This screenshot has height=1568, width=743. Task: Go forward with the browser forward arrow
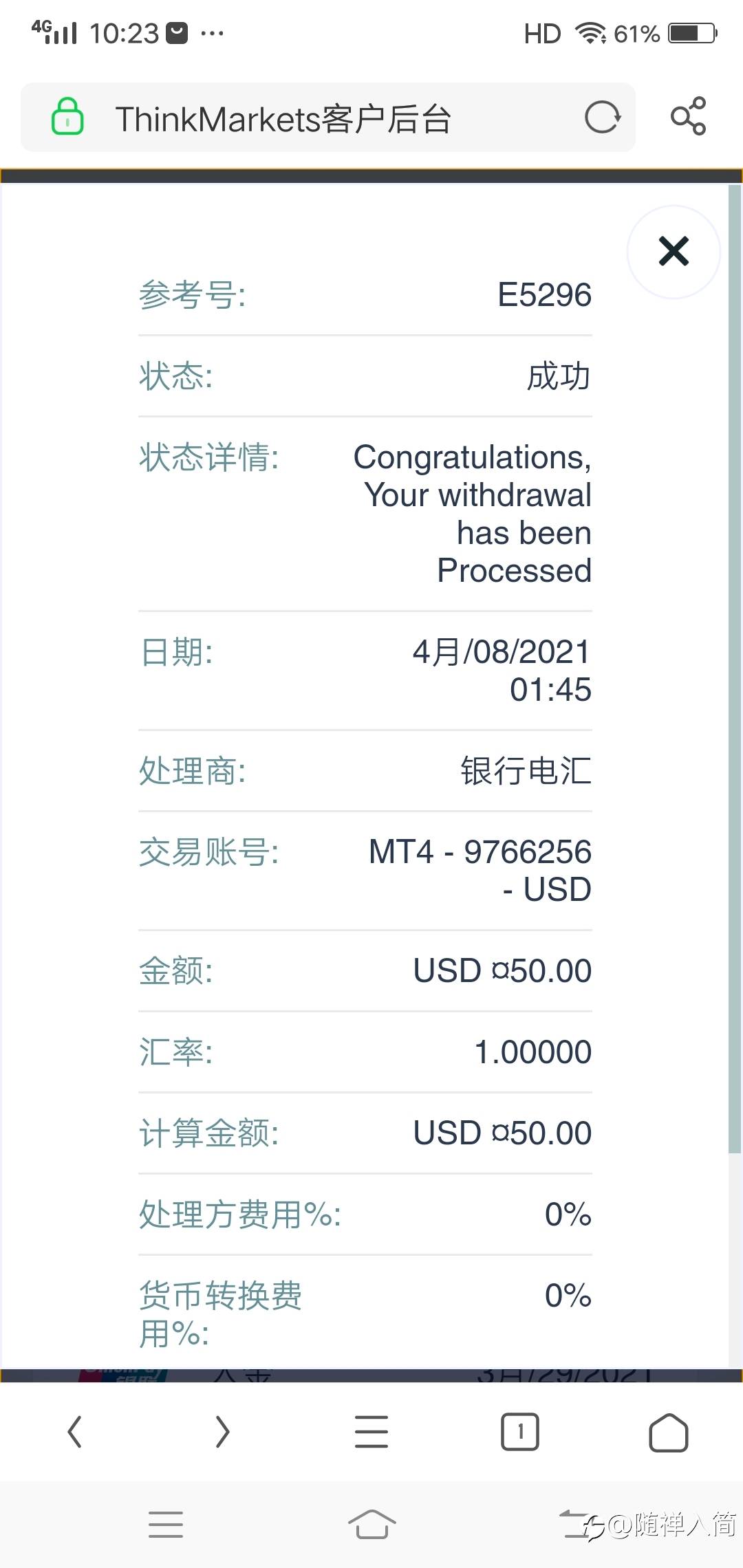pos(222,1433)
